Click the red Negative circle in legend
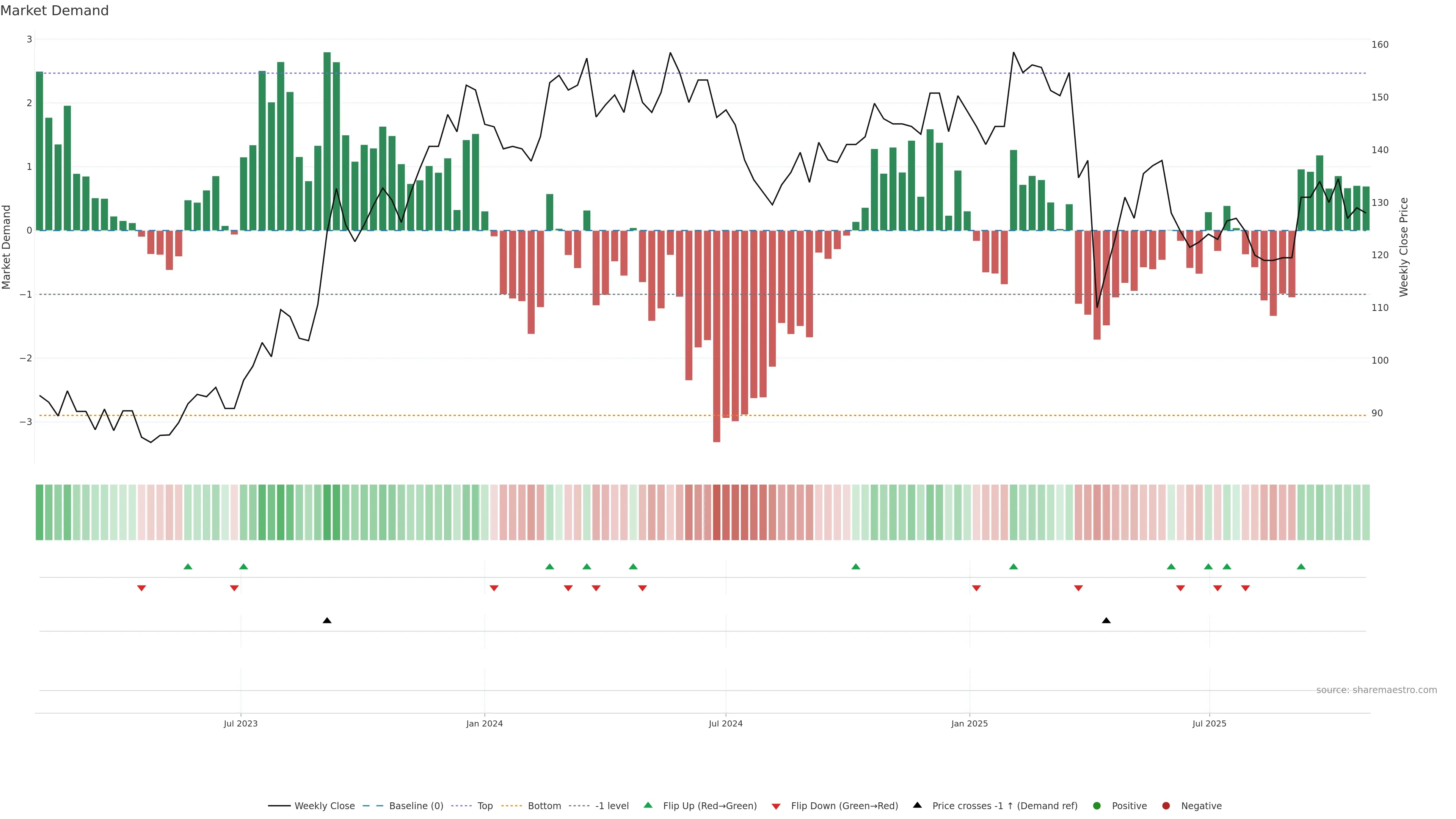The width and height of the screenshot is (1456, 819). tap(1166, 805)
